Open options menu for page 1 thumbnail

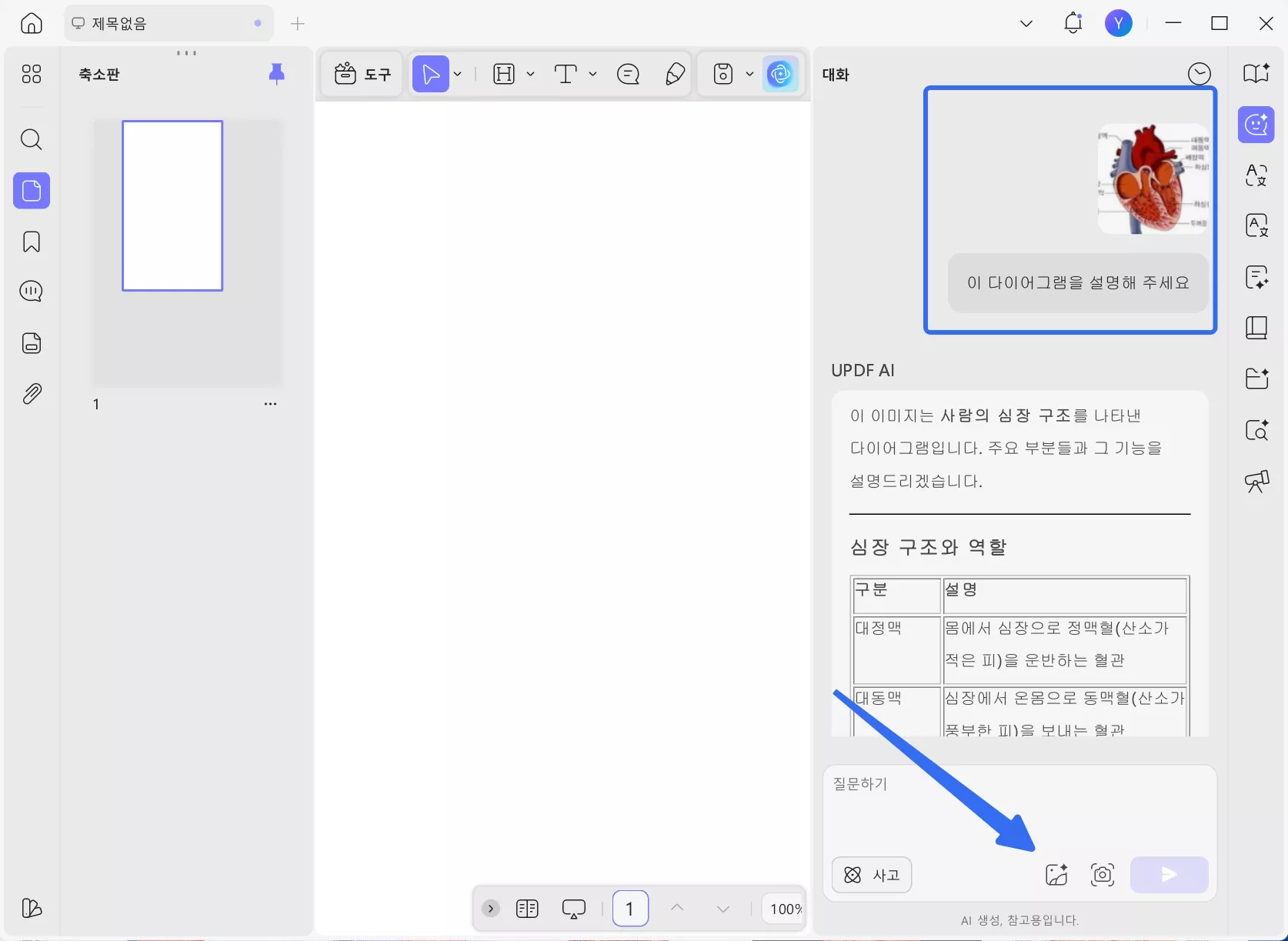point(270,403)
